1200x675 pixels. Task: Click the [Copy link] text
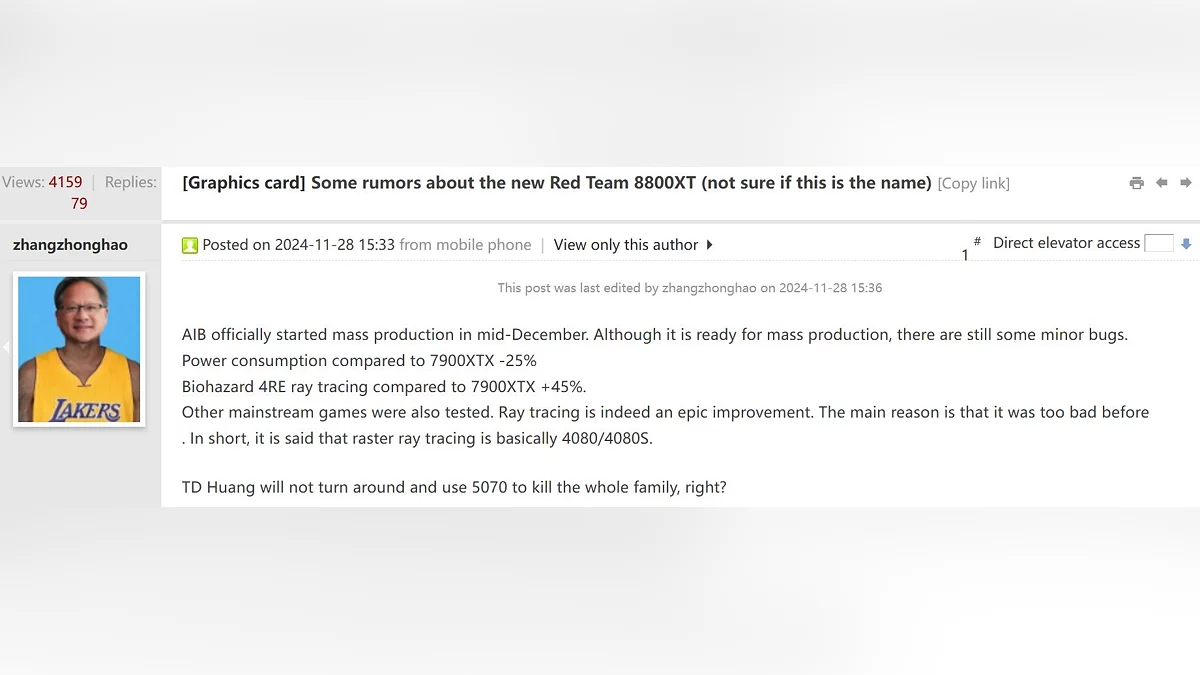tap(973, 184)
